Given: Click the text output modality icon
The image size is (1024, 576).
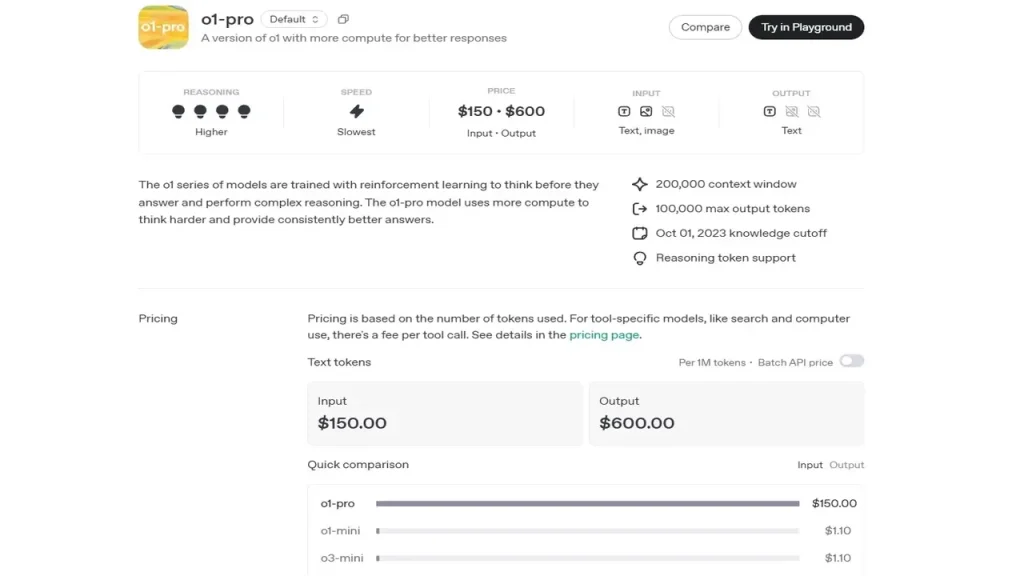Looking at the screenshot, I should (x=769, y=112).
